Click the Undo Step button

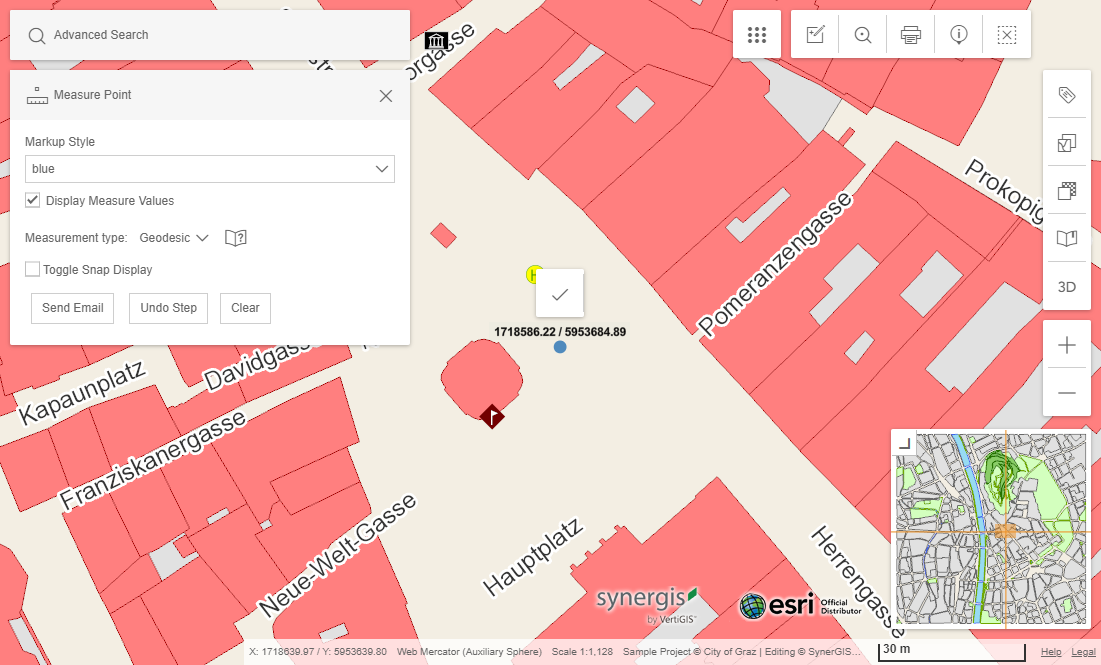coord(168,308)
